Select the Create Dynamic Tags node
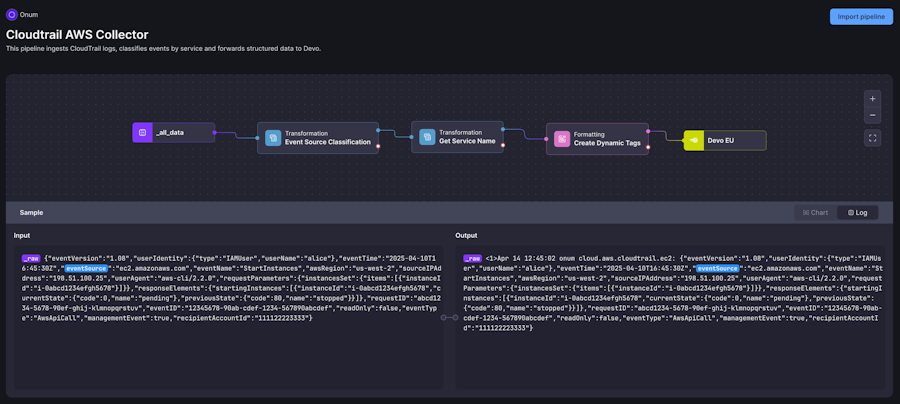Viewport: 900px width, 404px height. [x=598, y=139]
